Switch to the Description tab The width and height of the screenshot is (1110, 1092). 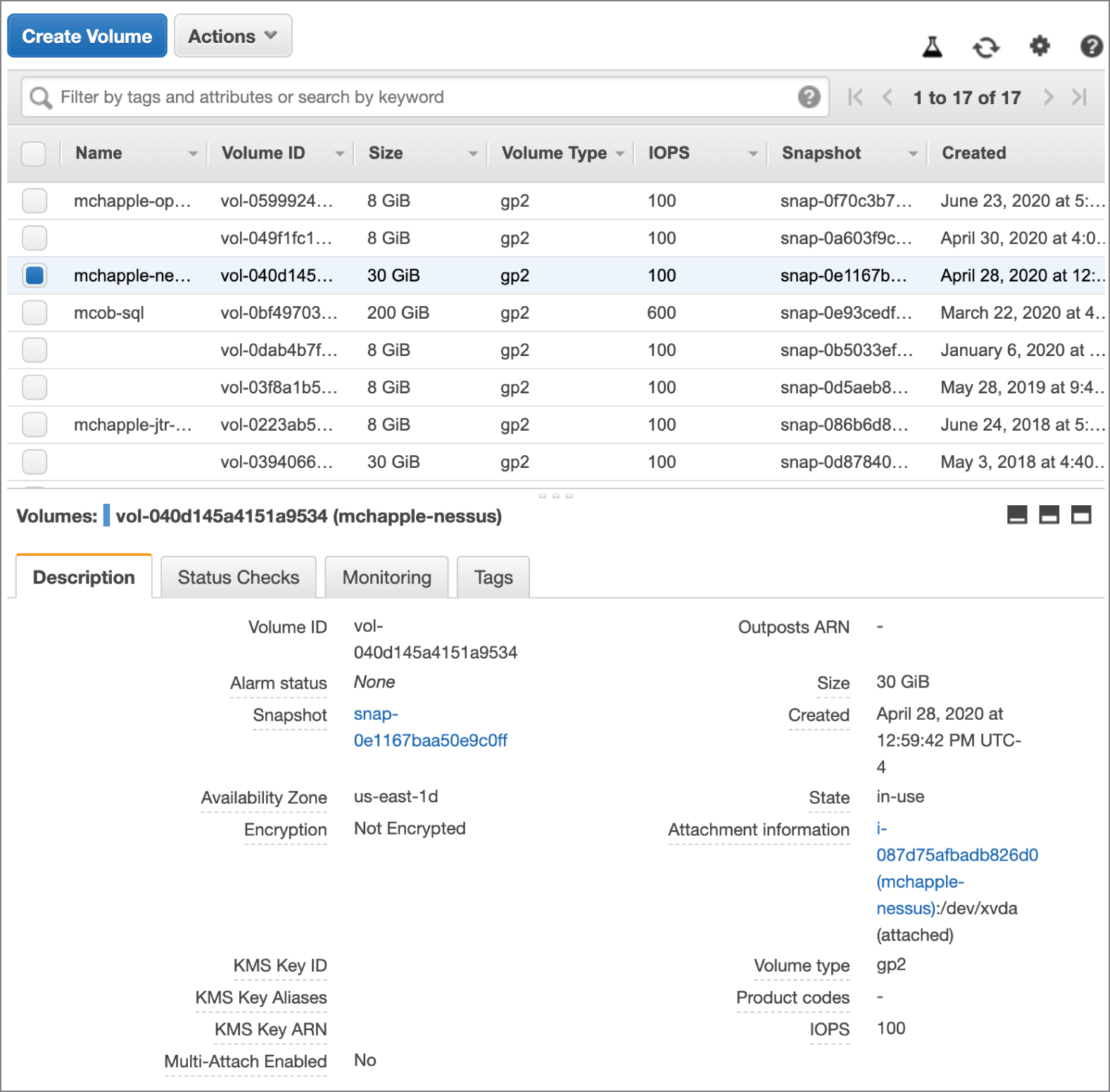84,577
